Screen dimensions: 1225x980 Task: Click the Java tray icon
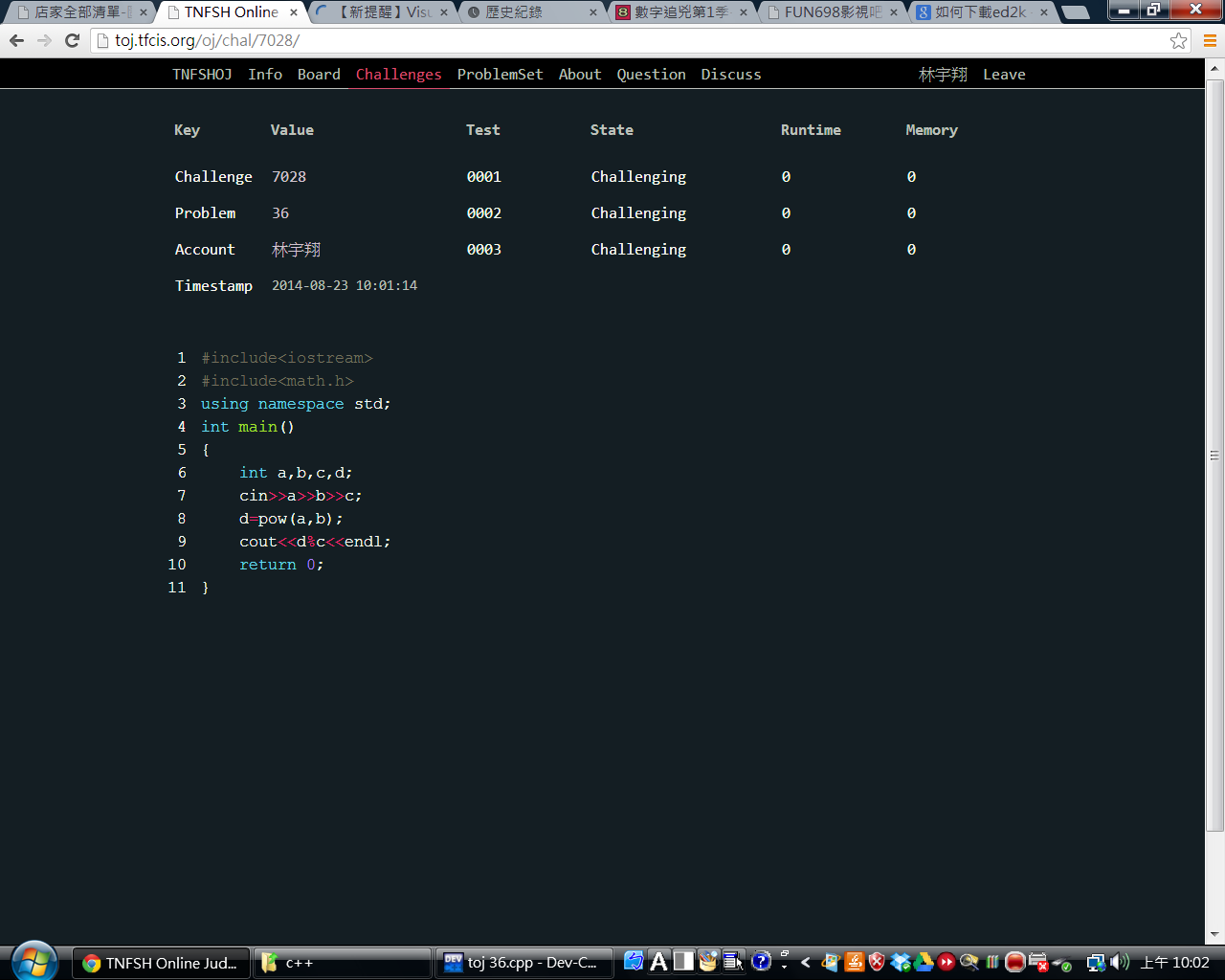[854, 963]
